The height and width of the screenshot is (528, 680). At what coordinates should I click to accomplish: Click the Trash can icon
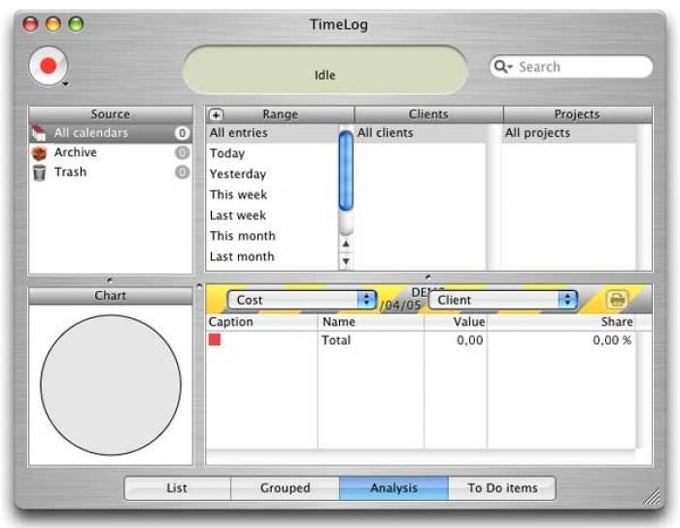tap(39, 173)
